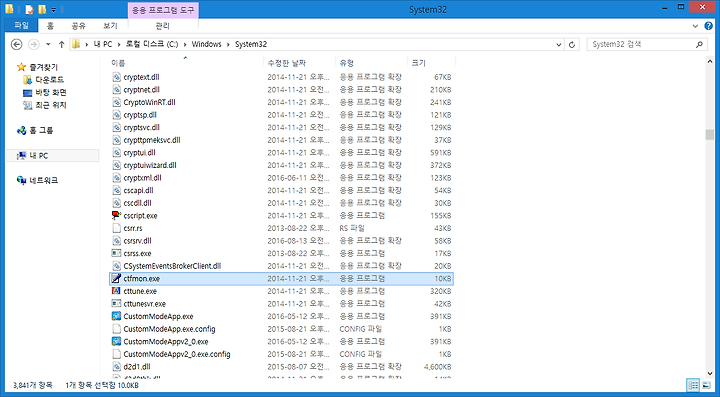720x397 pixels.
Task: Expand chevron after Windows breadcrumb
Action: click(x=228, y=44)
